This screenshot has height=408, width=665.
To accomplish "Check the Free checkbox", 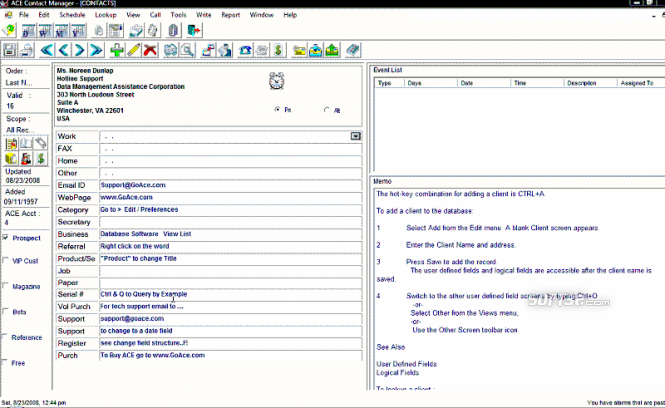I will (x=6, y=362).
